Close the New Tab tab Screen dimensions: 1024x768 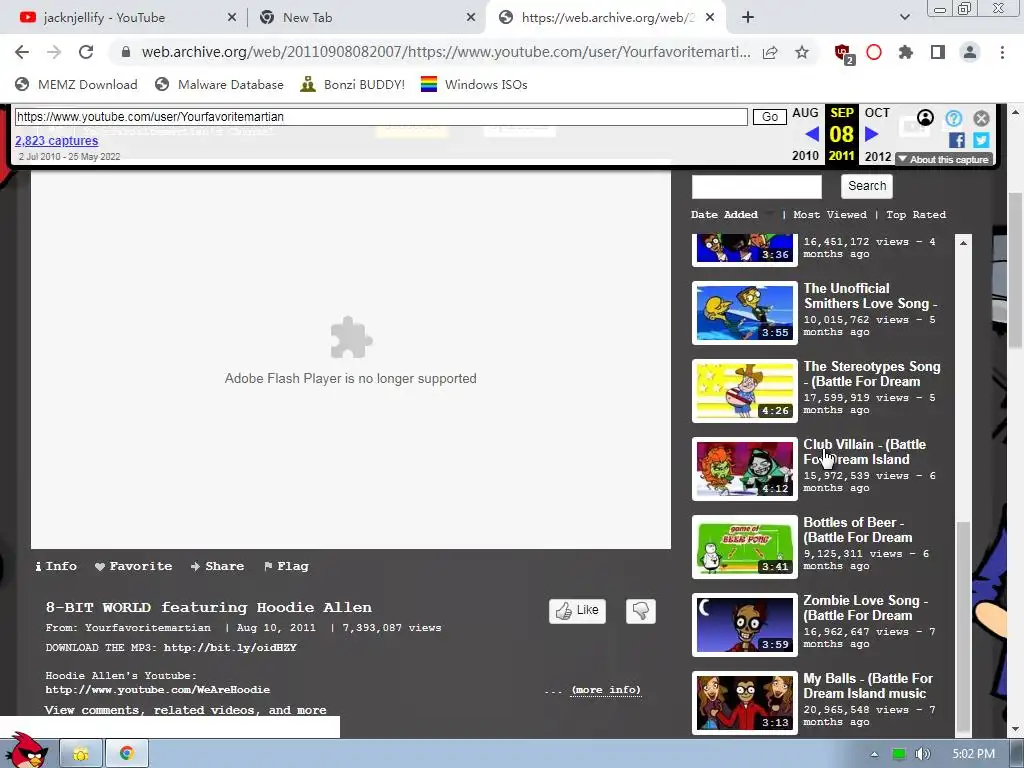click(x=471, y=18)
